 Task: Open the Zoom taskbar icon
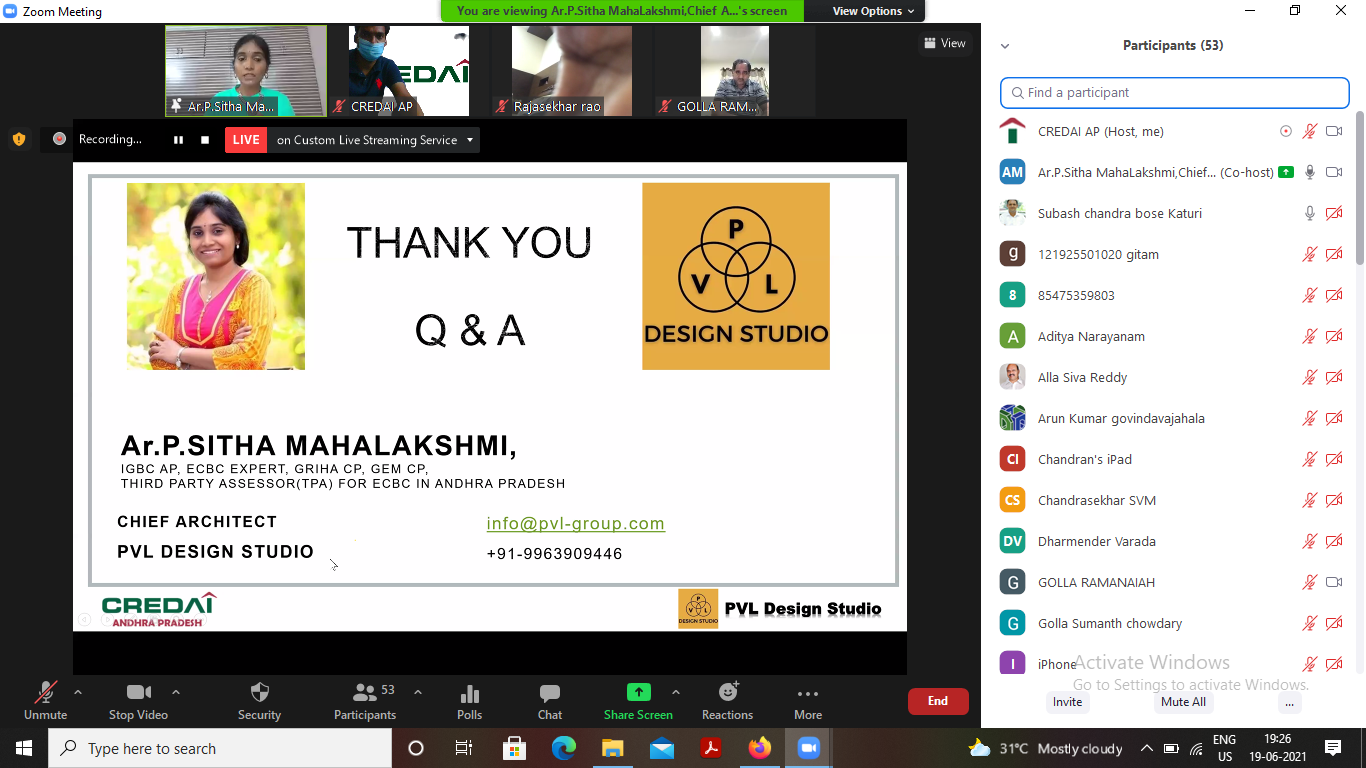808,748
